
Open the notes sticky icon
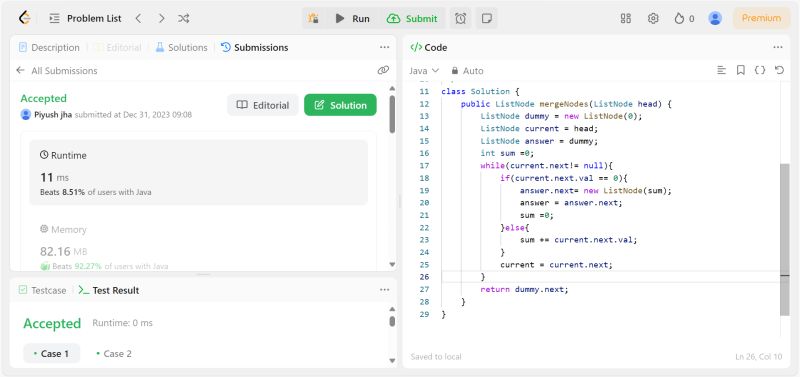pos(487,18)
